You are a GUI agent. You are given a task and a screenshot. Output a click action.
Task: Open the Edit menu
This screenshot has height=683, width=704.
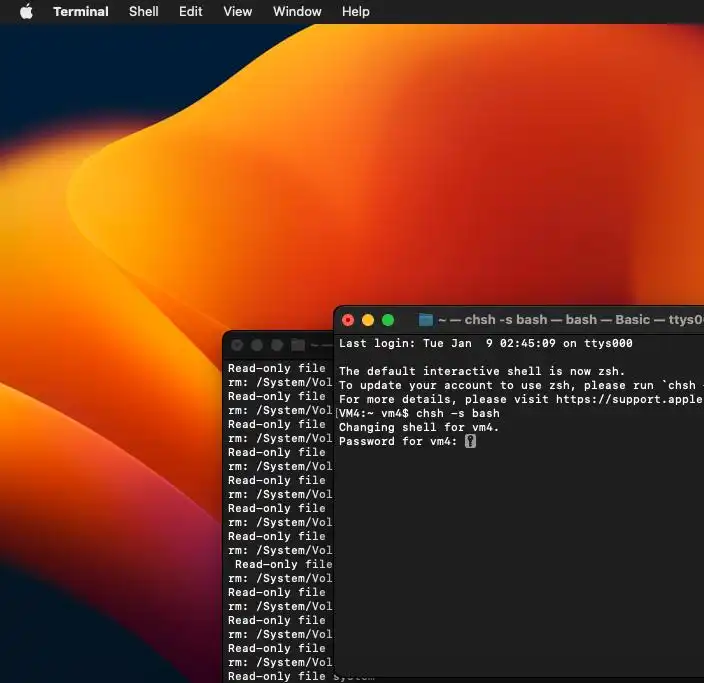[191, 11]
